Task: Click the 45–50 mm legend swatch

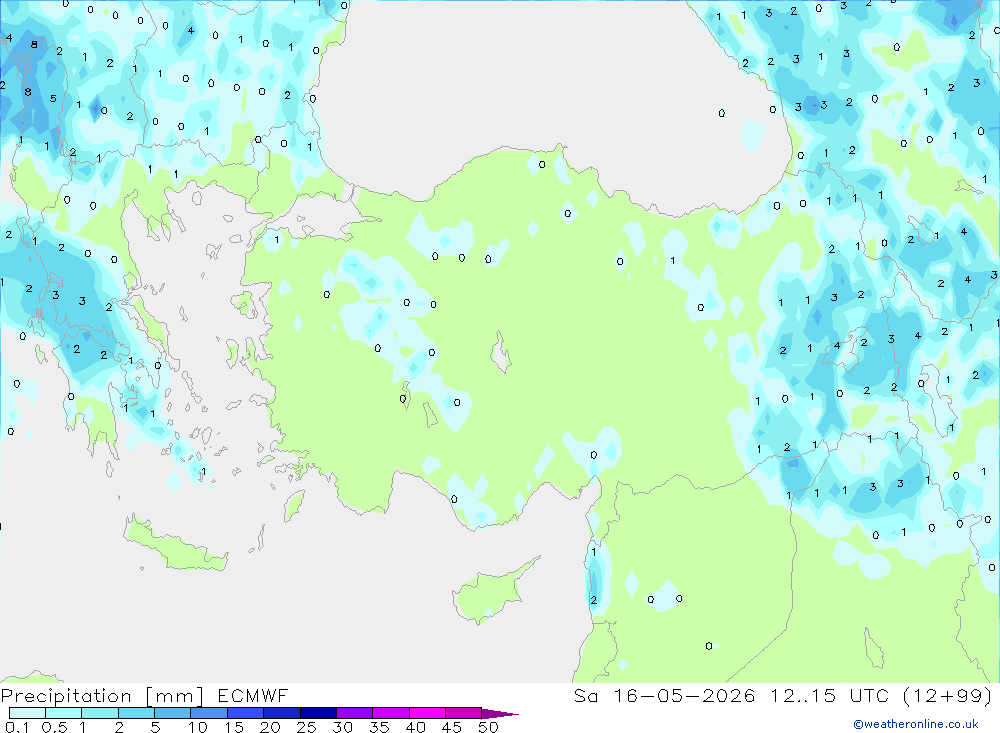Action: point(463,713)
